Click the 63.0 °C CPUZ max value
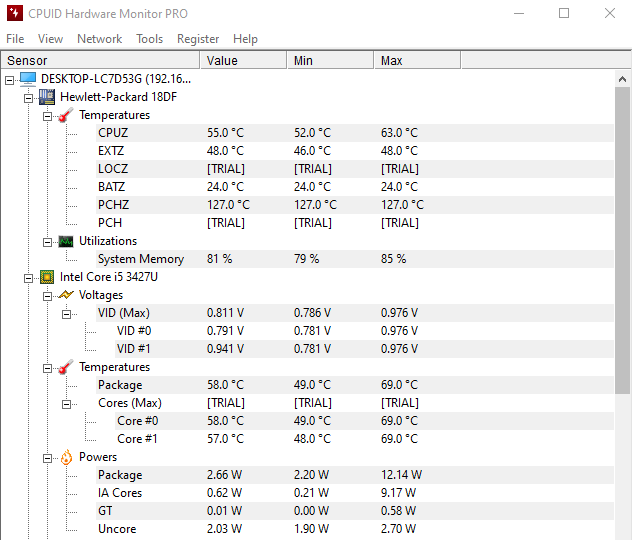This screenshot has width=632, height=540. [x=399, y=133]
